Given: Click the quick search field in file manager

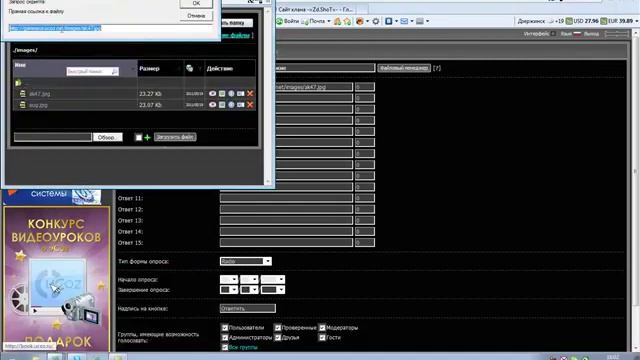Looking at the screenshot, I should tap(92, 71).
